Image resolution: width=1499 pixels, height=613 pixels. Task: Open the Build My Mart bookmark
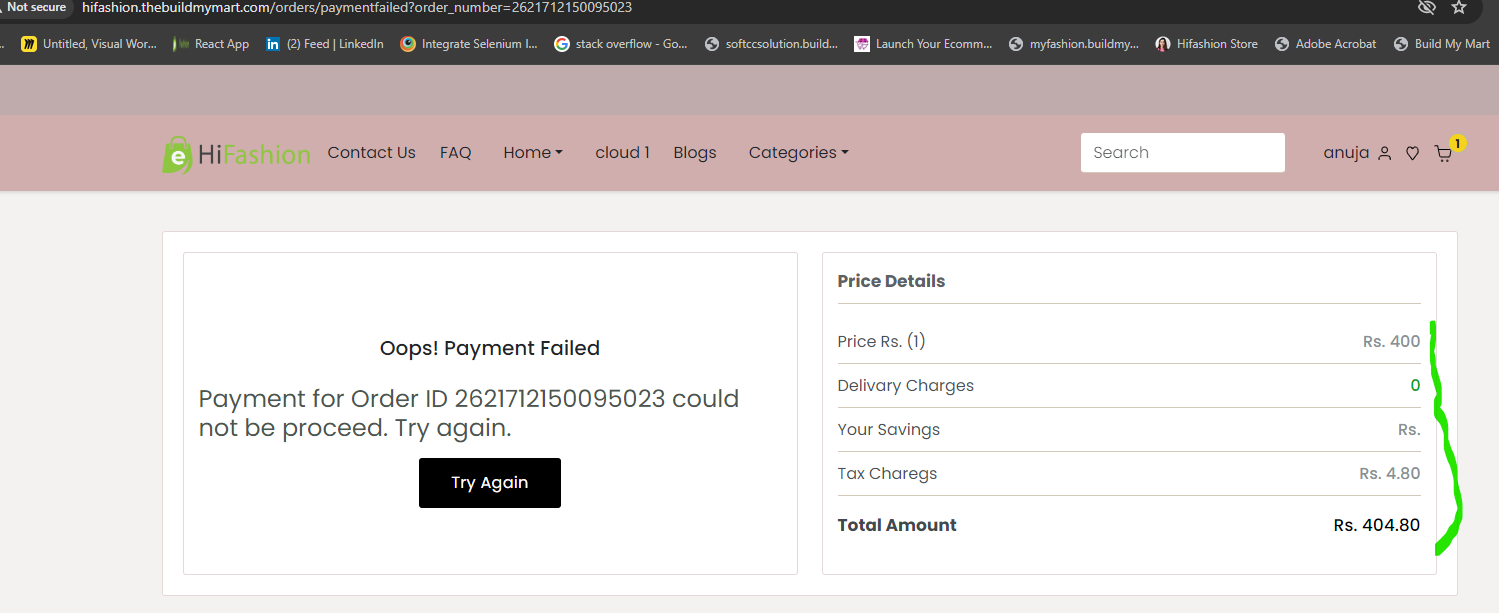(x=1442, y=44)
